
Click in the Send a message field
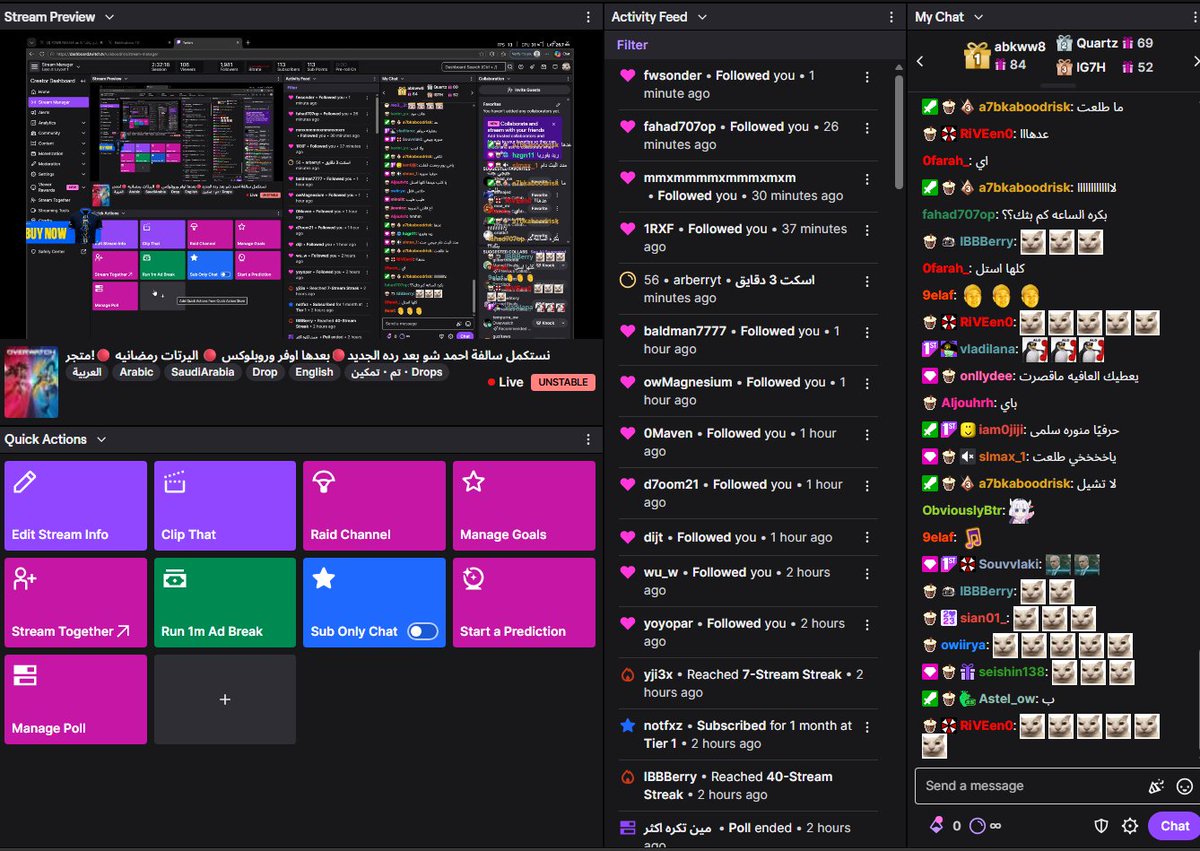(1030, 786)
